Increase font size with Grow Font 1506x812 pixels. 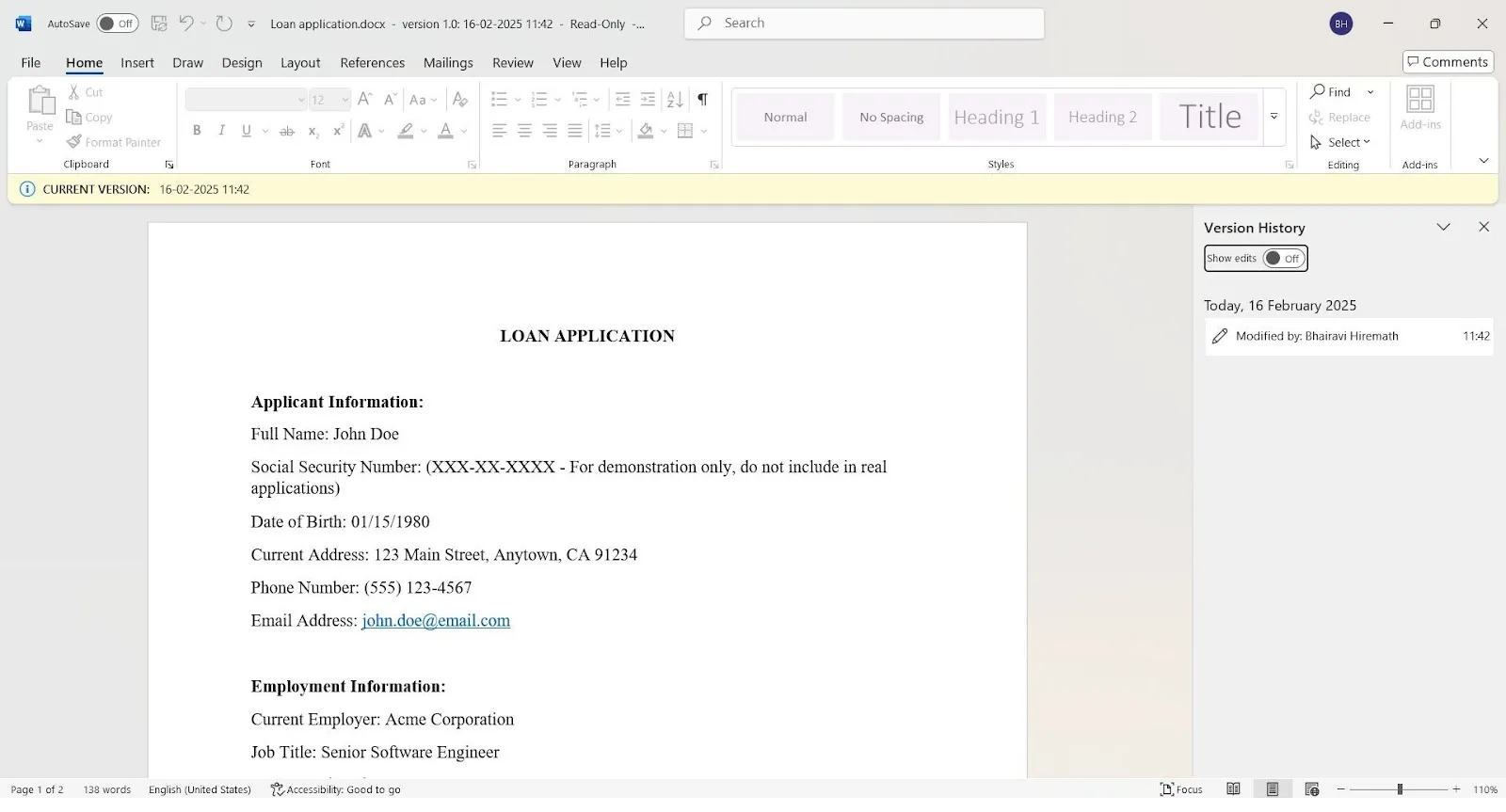[364, 99]
